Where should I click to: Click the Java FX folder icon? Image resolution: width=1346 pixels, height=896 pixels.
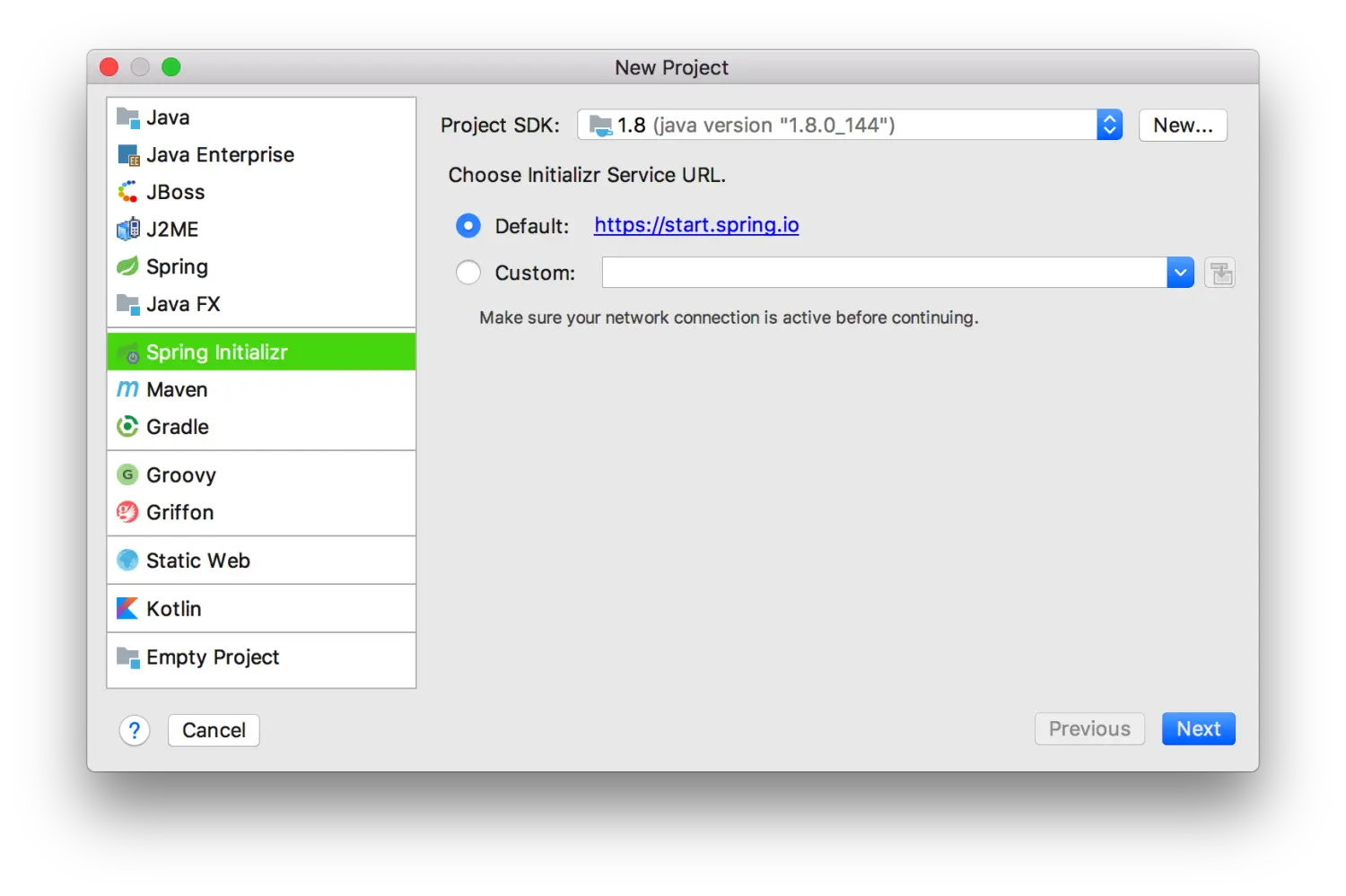pos(128,304)
